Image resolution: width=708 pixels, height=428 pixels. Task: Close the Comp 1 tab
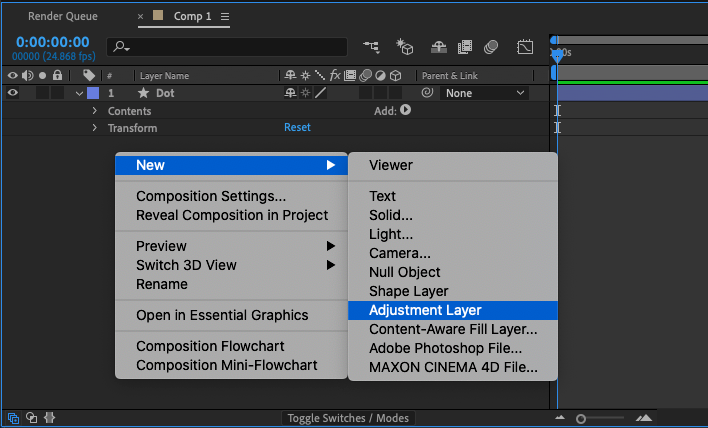[x=140, y=17]
